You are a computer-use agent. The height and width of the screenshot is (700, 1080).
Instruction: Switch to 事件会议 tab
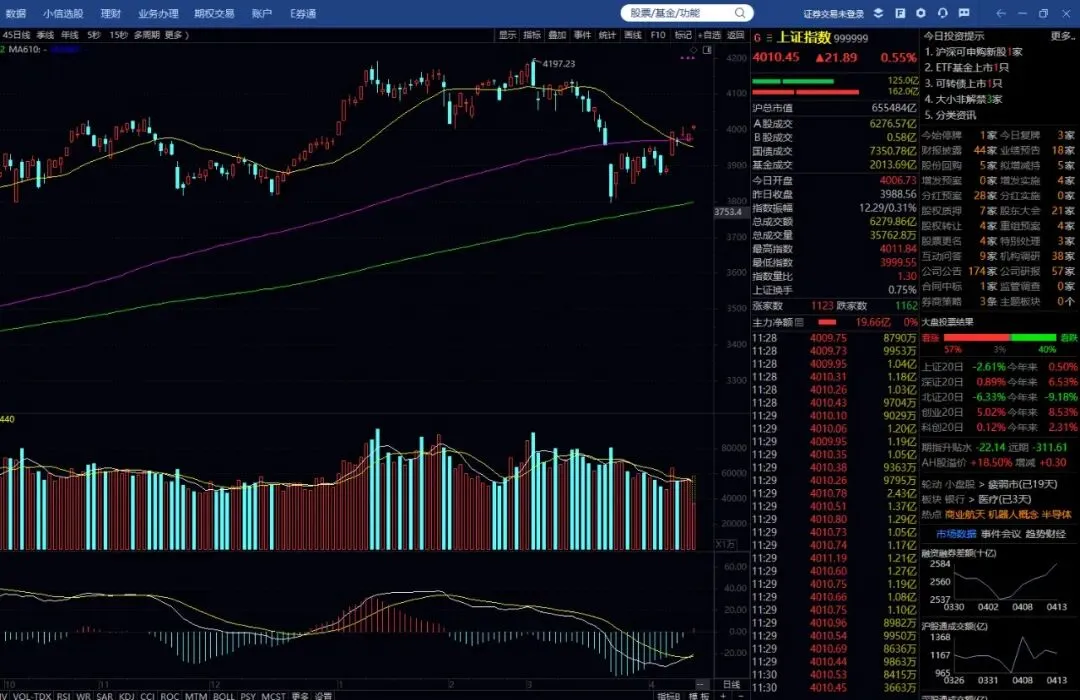coord(1001,534)
